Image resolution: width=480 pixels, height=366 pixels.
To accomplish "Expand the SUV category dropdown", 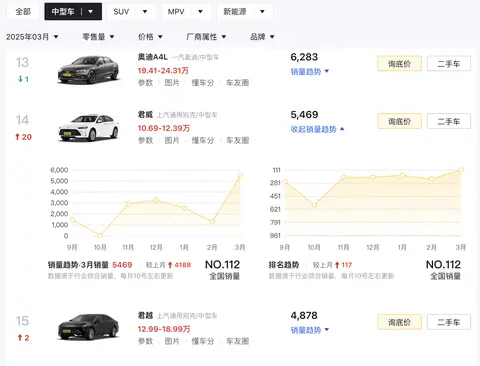I will pyautogui.click(x=145, y=12).
